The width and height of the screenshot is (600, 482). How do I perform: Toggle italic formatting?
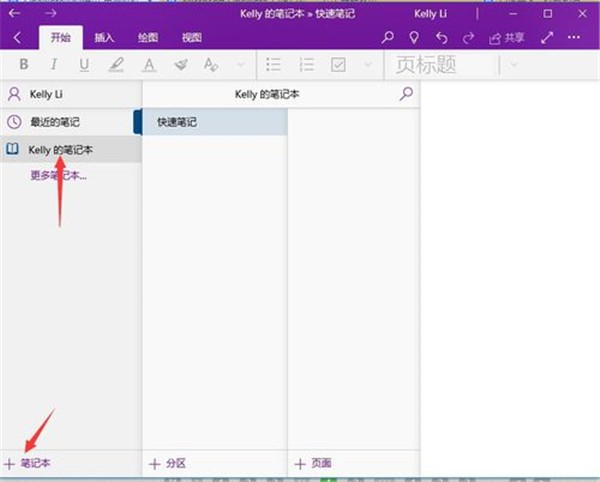point(54,64)
